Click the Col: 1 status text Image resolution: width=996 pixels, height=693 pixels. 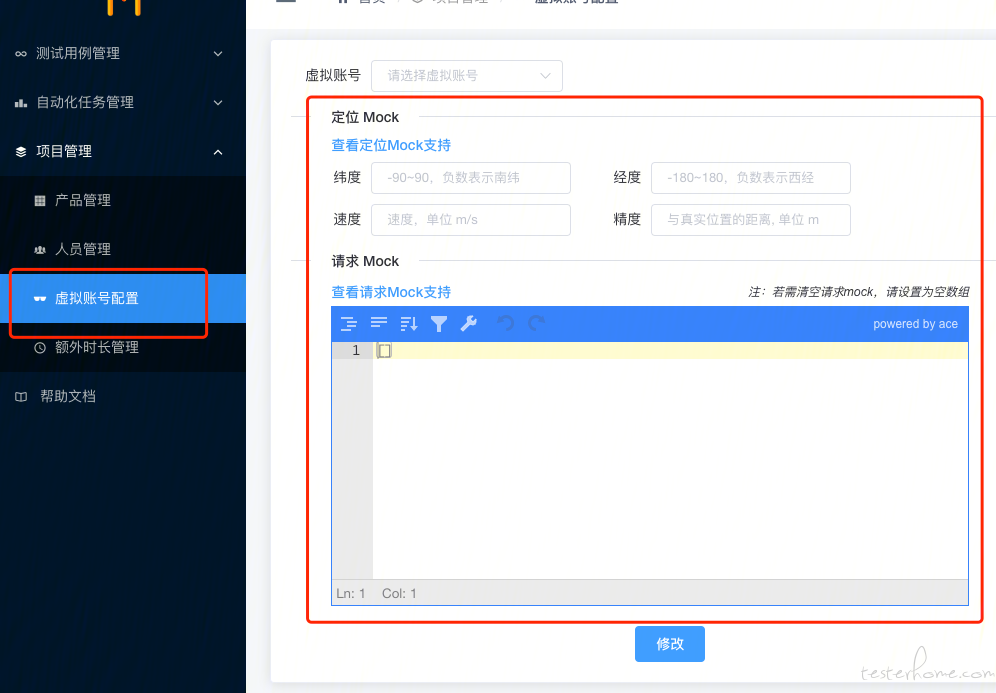[399, 593]
